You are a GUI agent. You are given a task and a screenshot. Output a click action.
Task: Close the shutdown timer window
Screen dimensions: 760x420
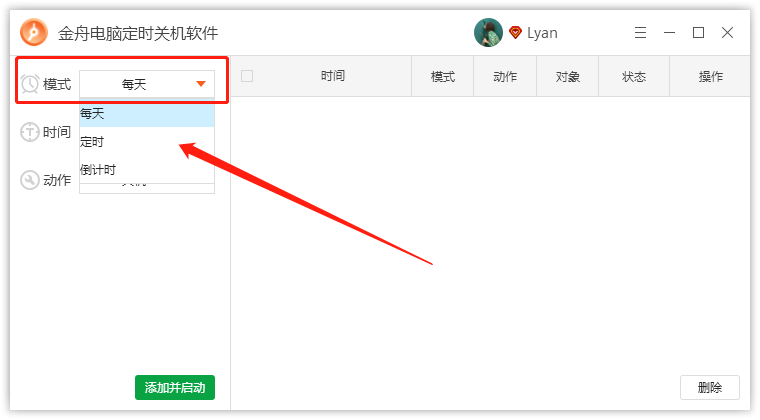[727, 32]
